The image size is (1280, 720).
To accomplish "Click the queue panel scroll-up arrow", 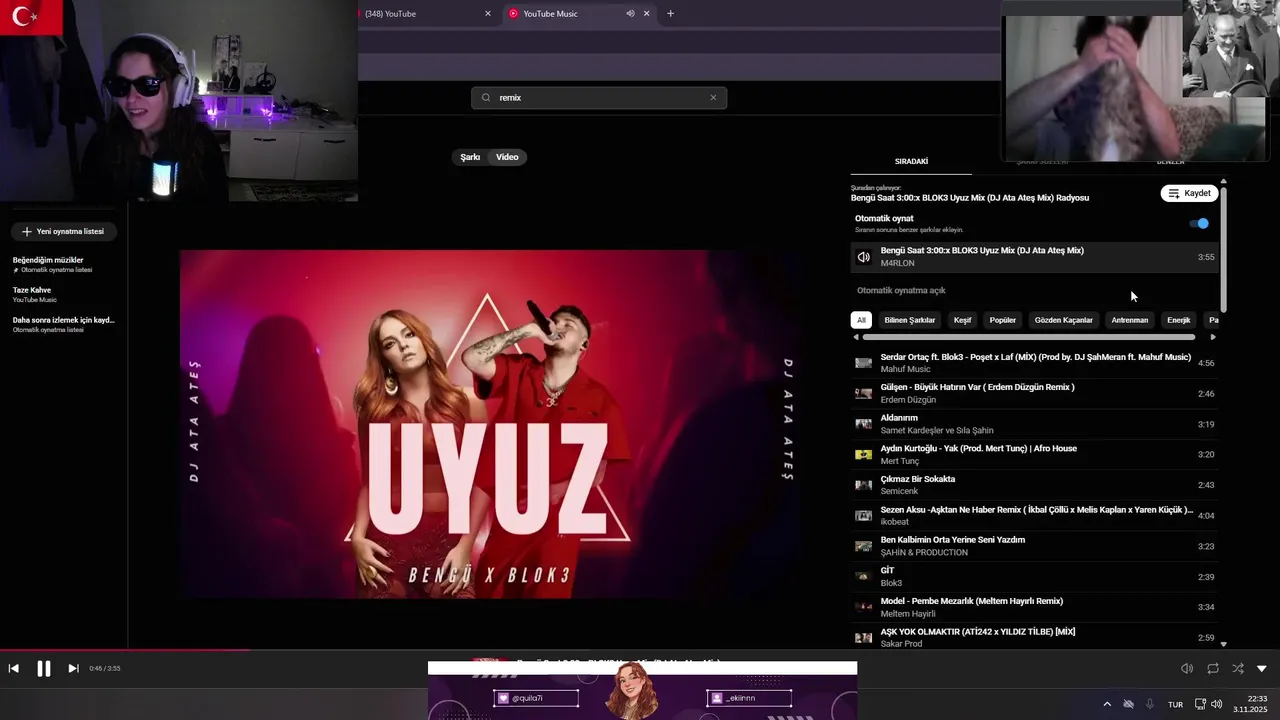I will coord(1223,182).
